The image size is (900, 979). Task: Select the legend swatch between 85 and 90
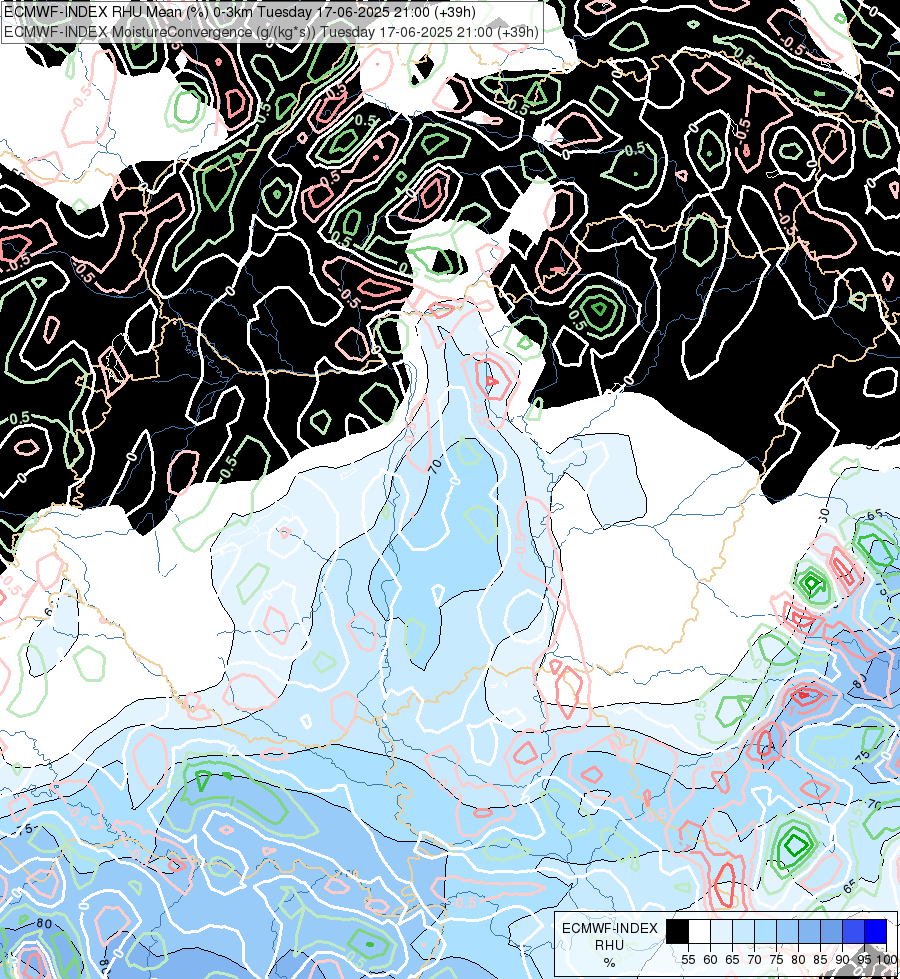tap(831, 931)
